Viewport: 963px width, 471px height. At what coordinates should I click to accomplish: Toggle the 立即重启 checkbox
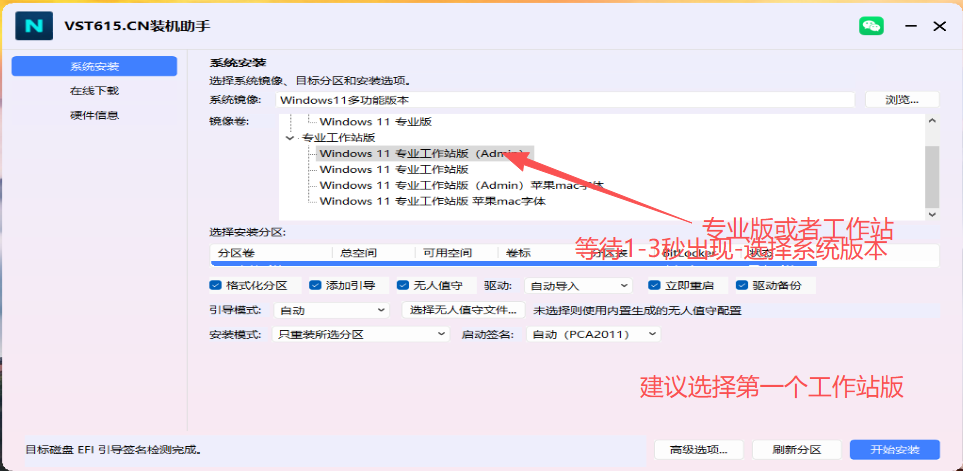tap(655, 285)
